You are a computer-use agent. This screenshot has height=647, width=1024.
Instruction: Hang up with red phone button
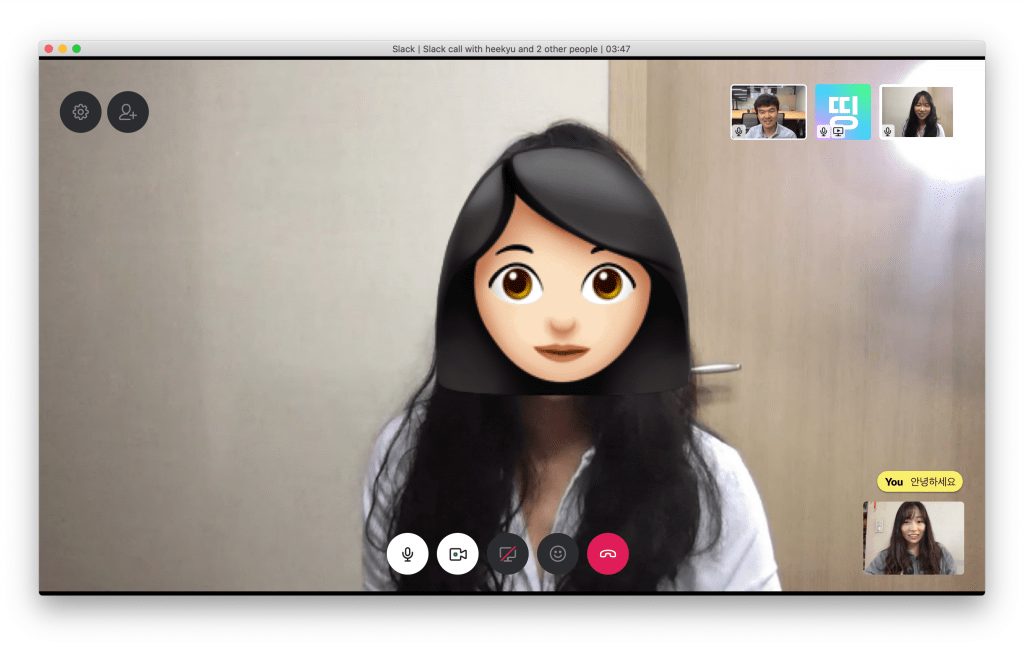coord(608,554)
